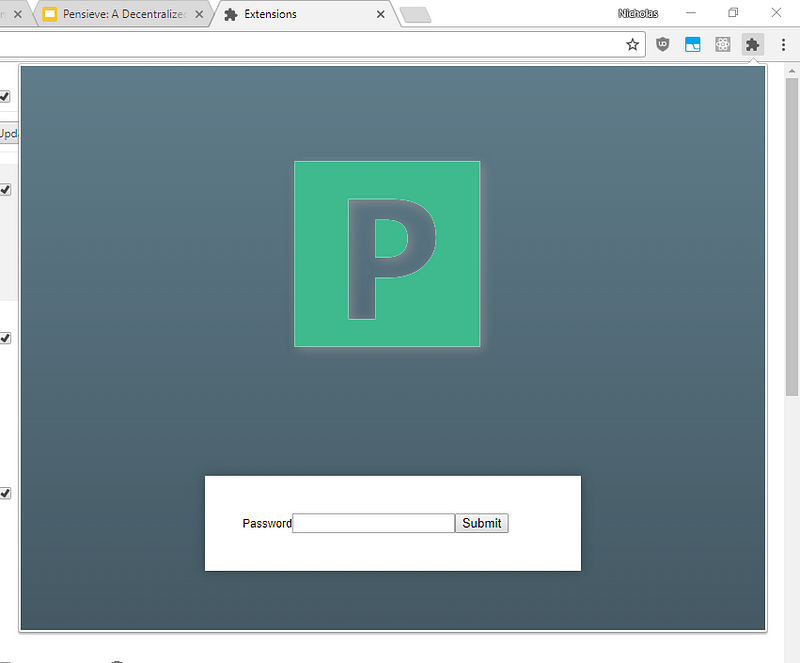Click the scrollbar up arrow
Screen dimensions: 800x663
tap(792, 71)
